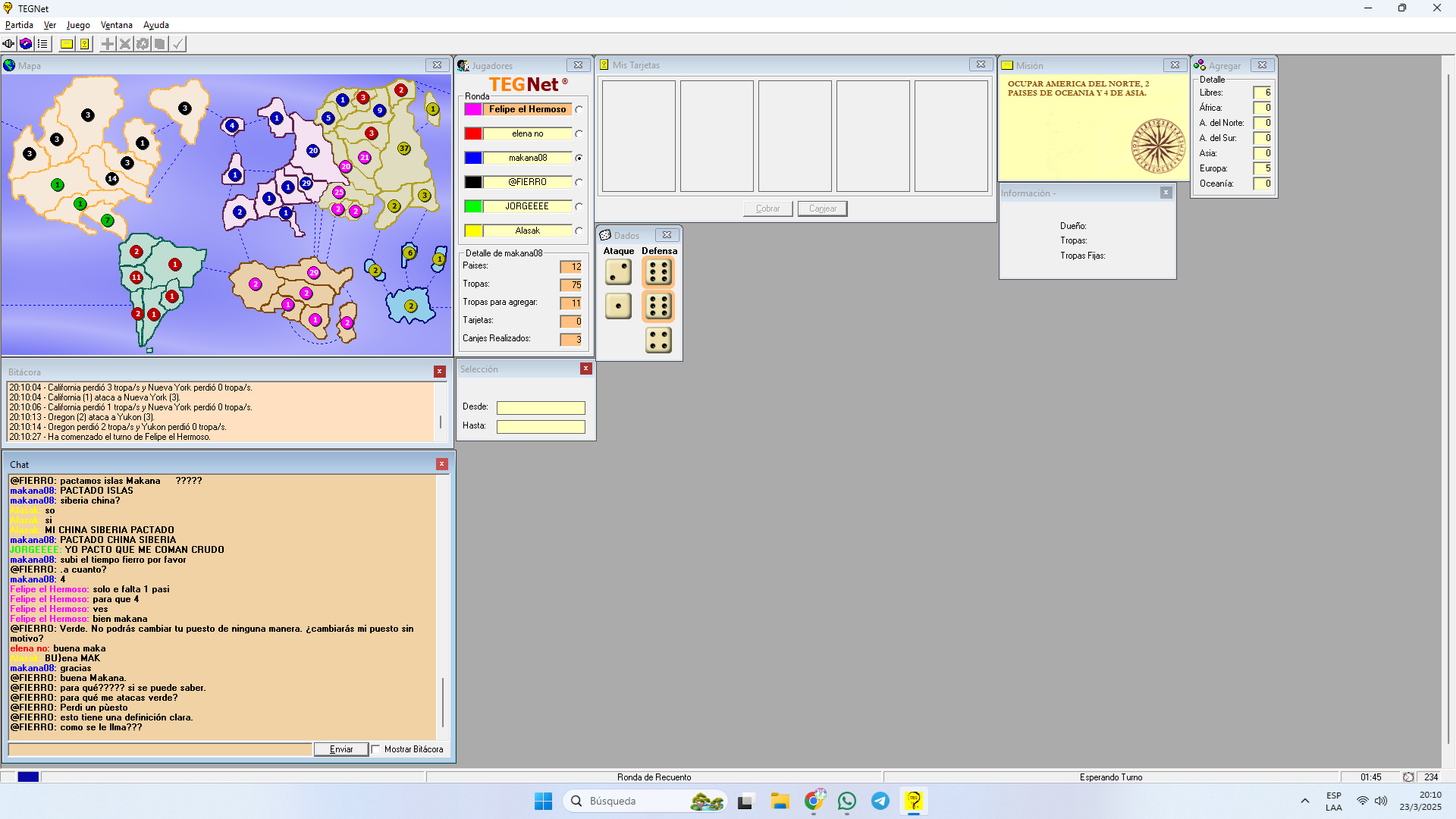
Task: Open WhatsApp from taskbar
Action: [x=847, y=801]
